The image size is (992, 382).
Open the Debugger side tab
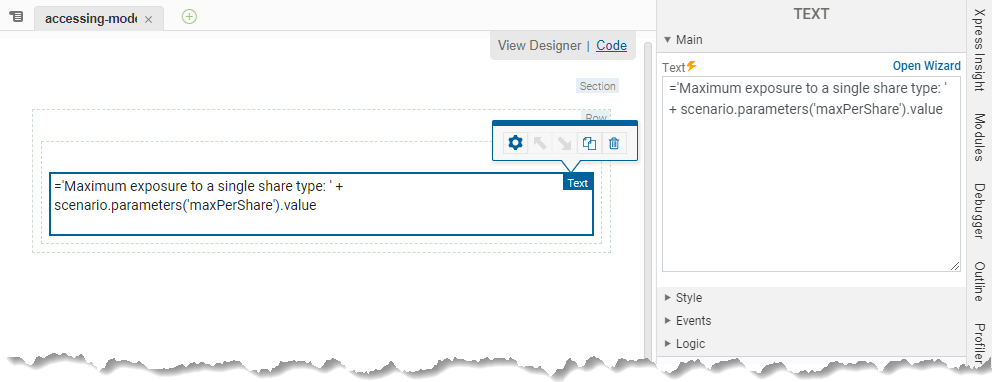979,211
